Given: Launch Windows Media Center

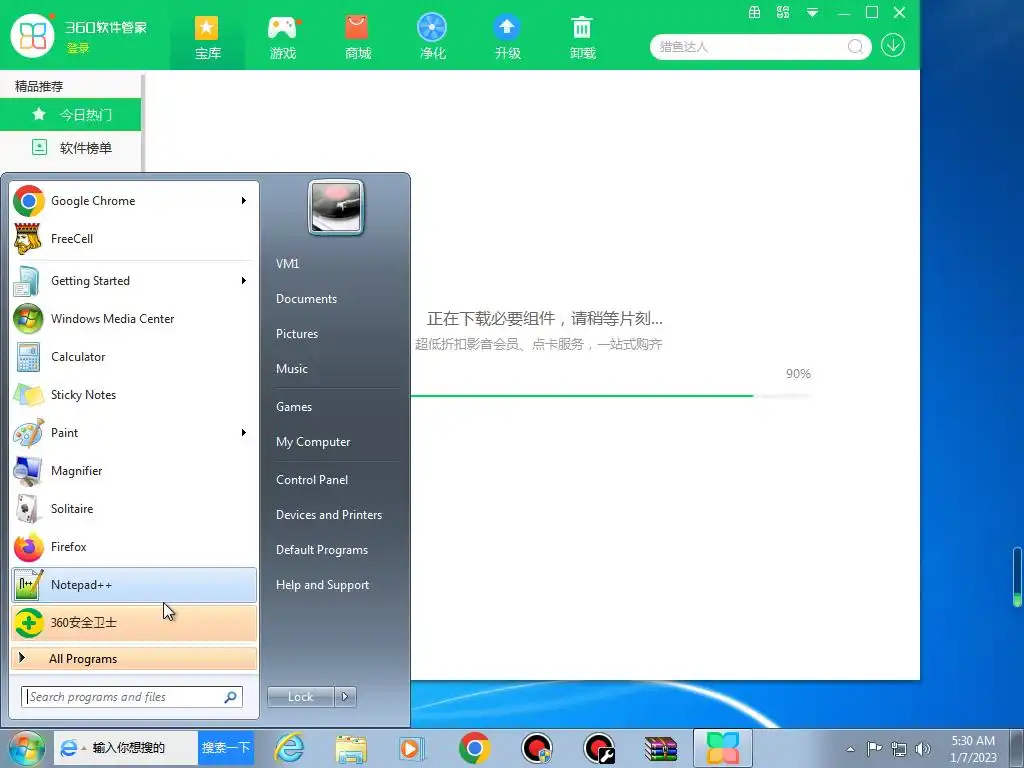Looking at the screenshot, I should 134,319.
